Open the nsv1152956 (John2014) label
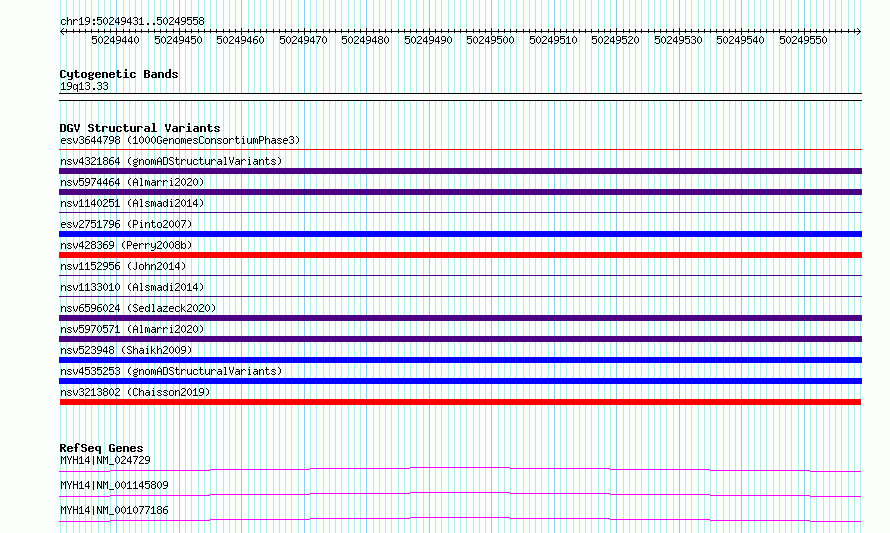The height and width of the screenshot is (533, 890). [x=123, y=266]
